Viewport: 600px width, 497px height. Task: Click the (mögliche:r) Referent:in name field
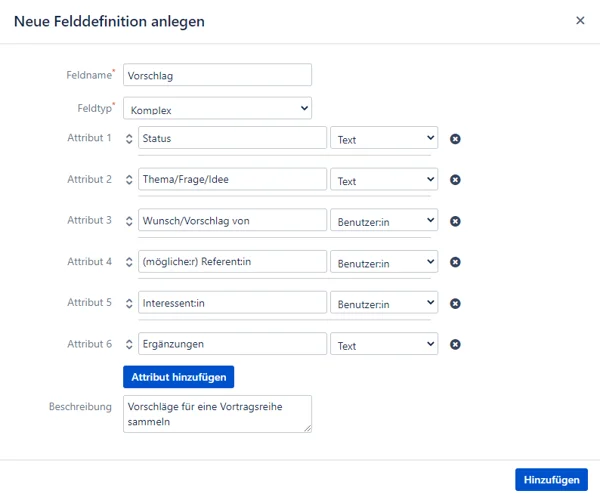tap(232, 262)
